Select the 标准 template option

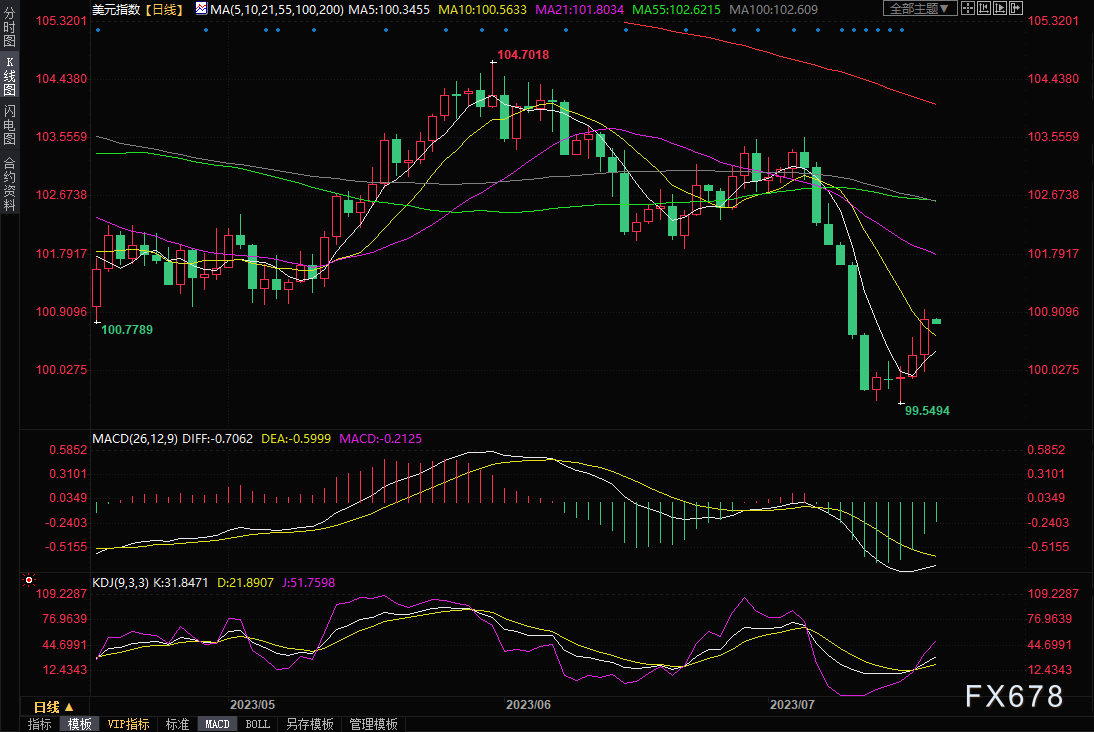pyautogui.click(x=177, y=724)
